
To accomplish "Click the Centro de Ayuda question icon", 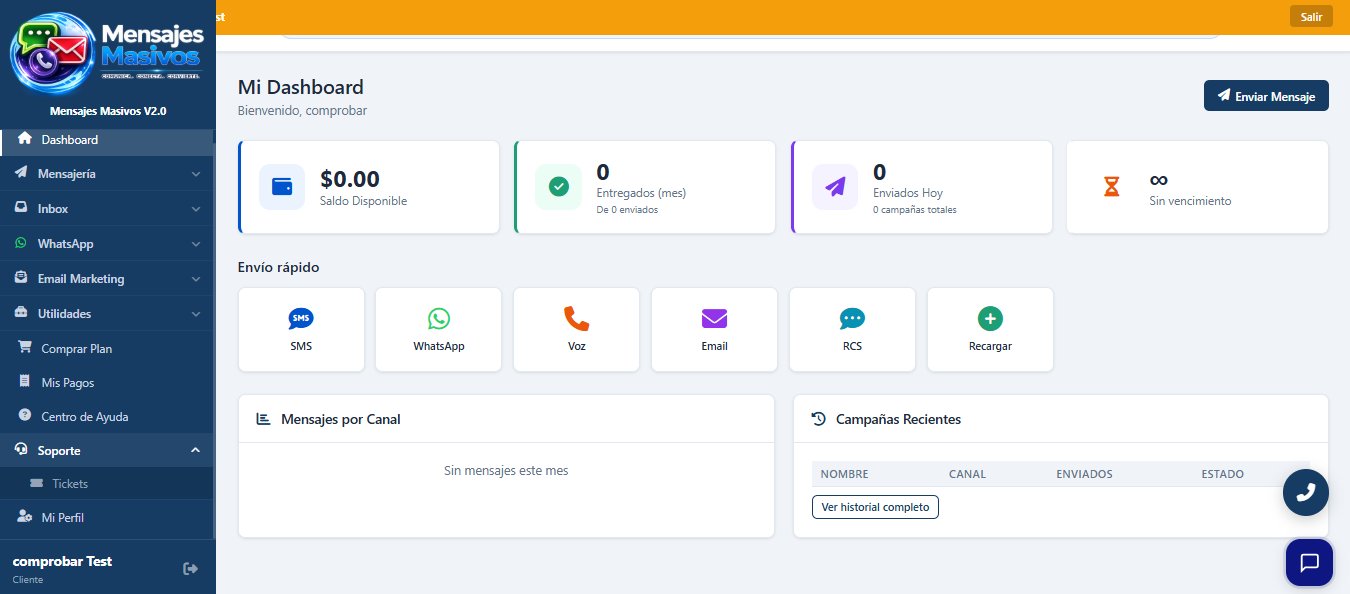I will coord(26,416).
